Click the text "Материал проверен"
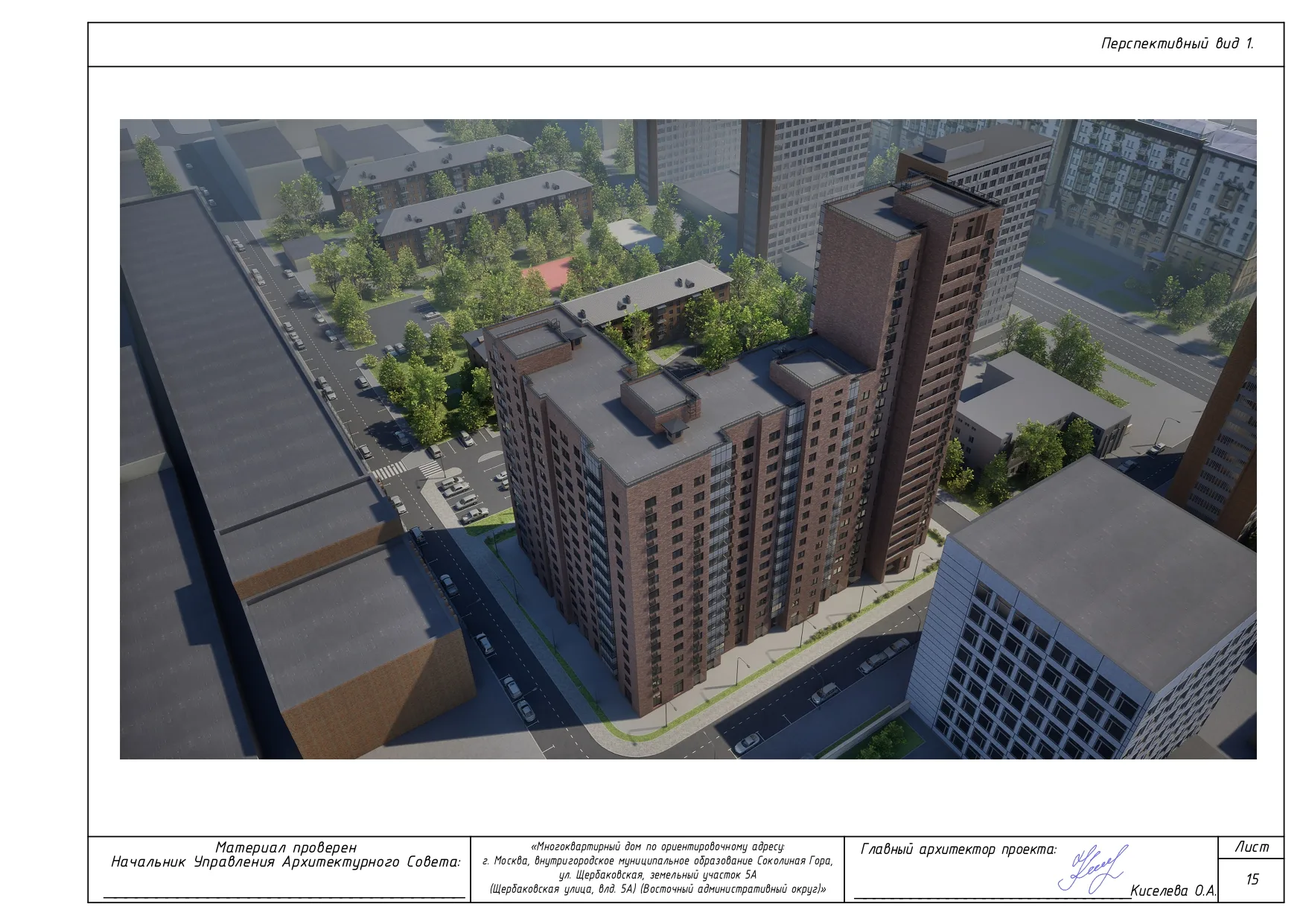The width and height of the screenshot is (1306, 924). coord(285,847)
